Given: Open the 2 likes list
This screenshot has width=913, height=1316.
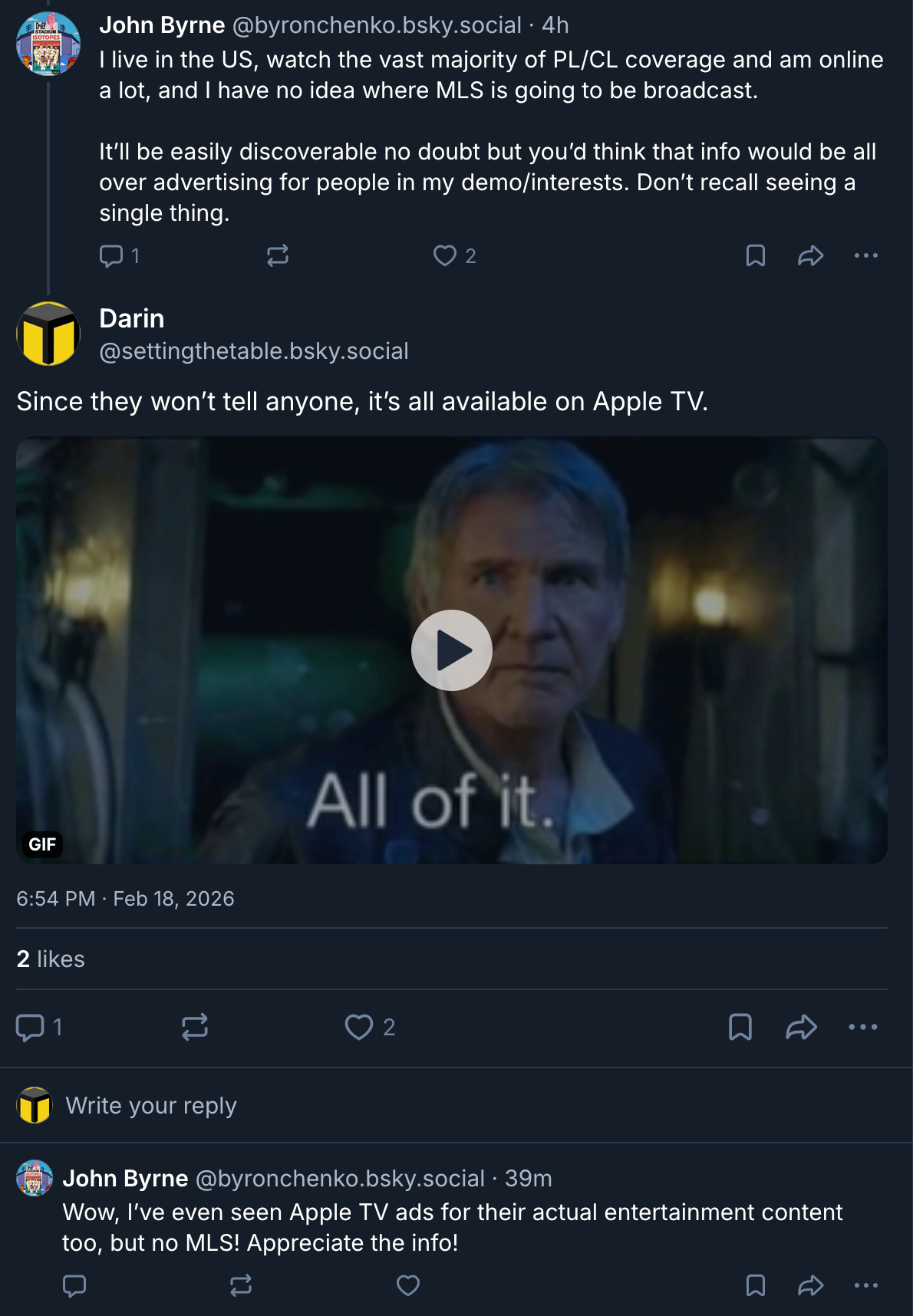Looking at the screenshot, I should coord(51,959).
